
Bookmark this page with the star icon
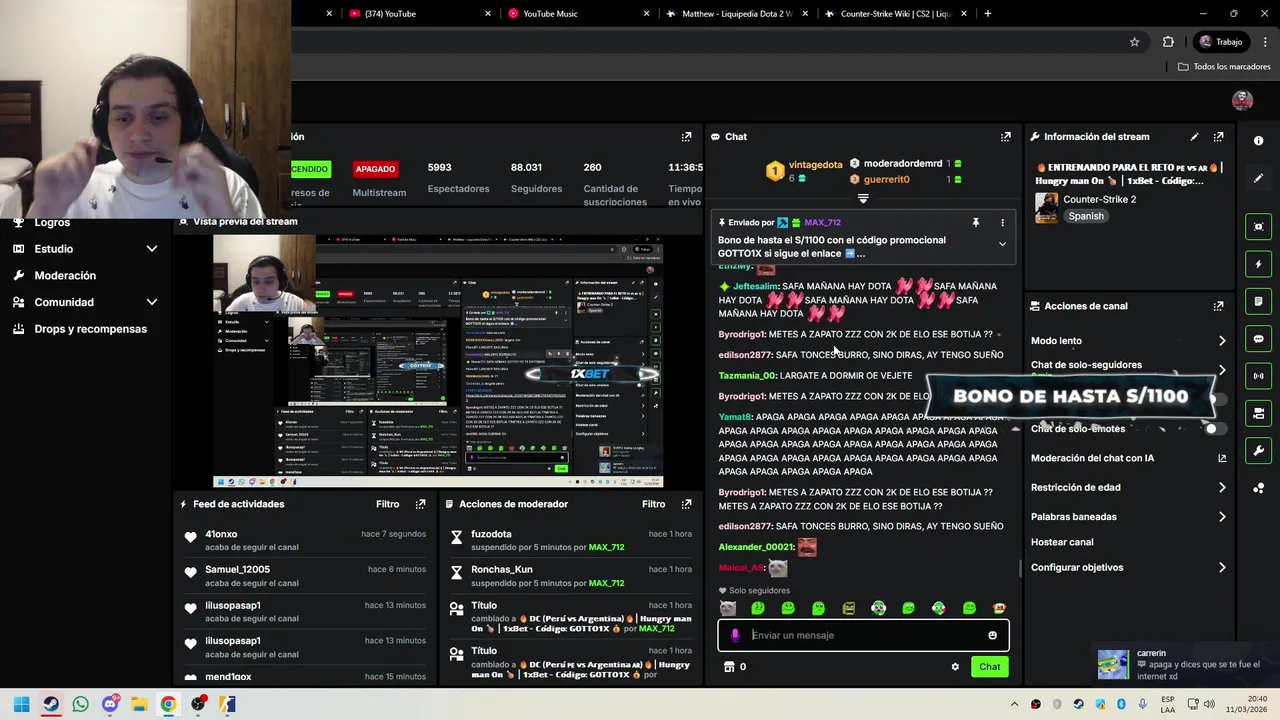click(x=1134, y=42)
